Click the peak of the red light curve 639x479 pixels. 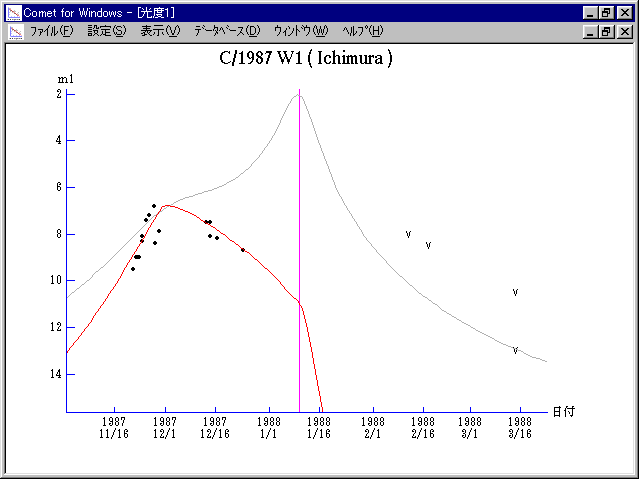click(166, 205)
